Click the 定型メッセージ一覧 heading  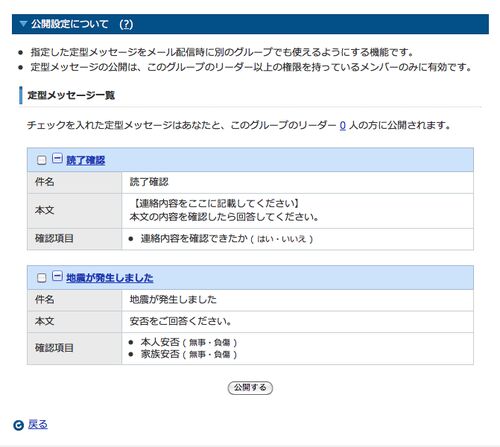71,95
